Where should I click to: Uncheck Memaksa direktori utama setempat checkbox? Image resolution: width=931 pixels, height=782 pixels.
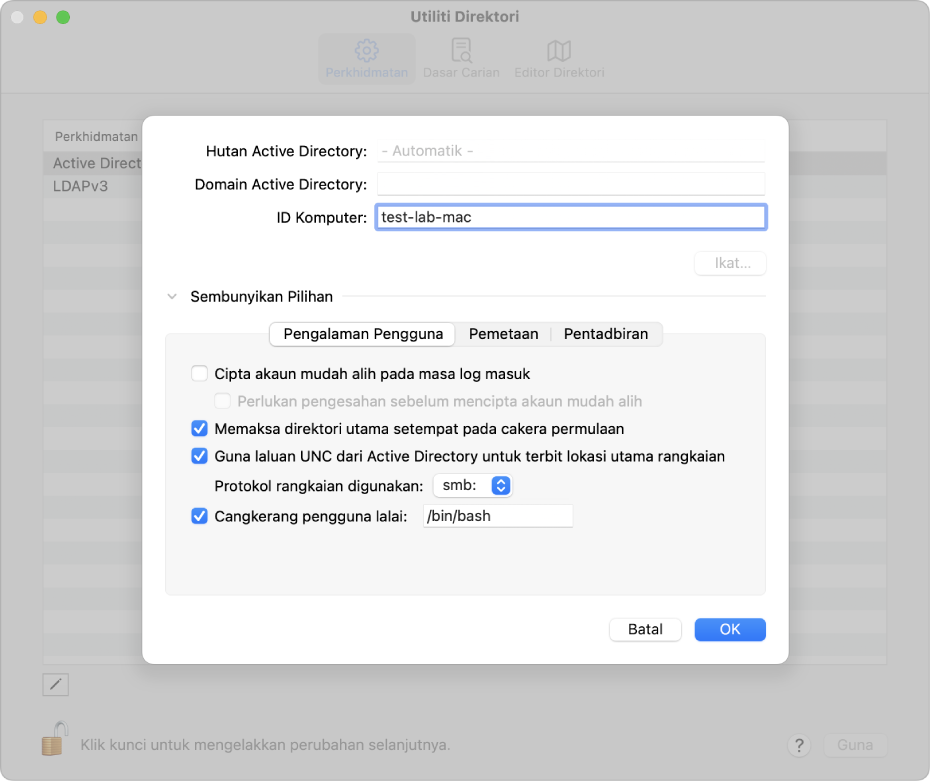tap(200, 428)
